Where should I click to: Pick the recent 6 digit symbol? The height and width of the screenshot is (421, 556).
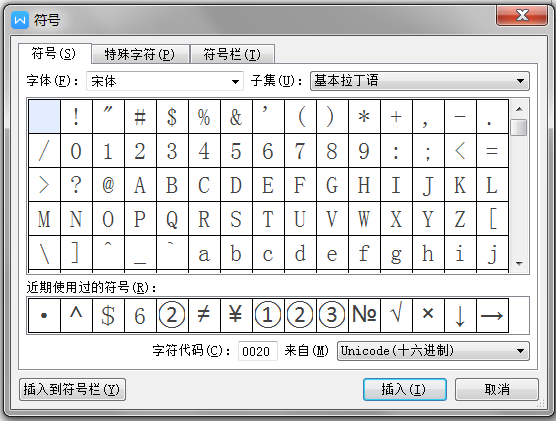pos(140,315)
